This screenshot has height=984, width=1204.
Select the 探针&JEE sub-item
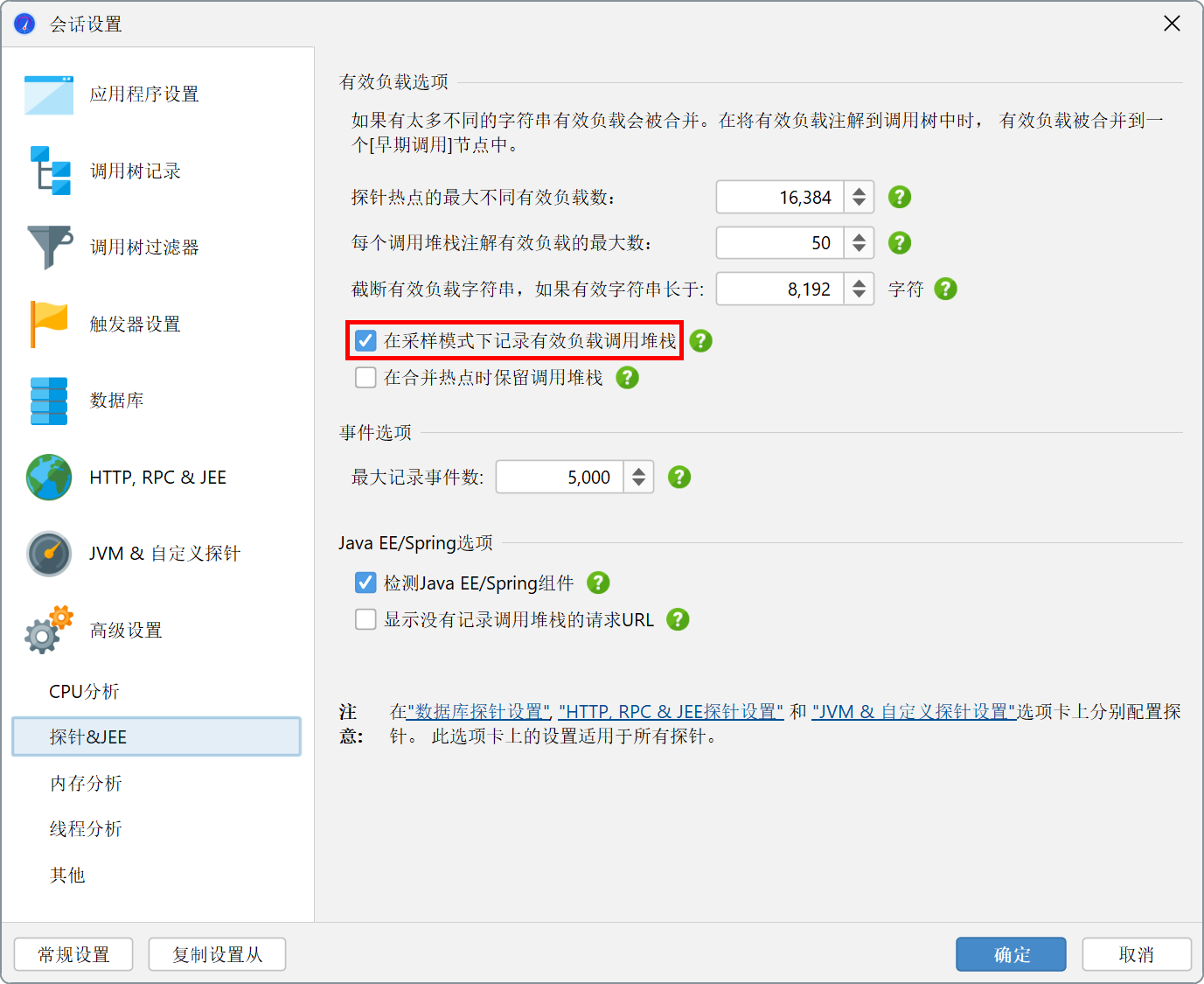tap(157, 736)
